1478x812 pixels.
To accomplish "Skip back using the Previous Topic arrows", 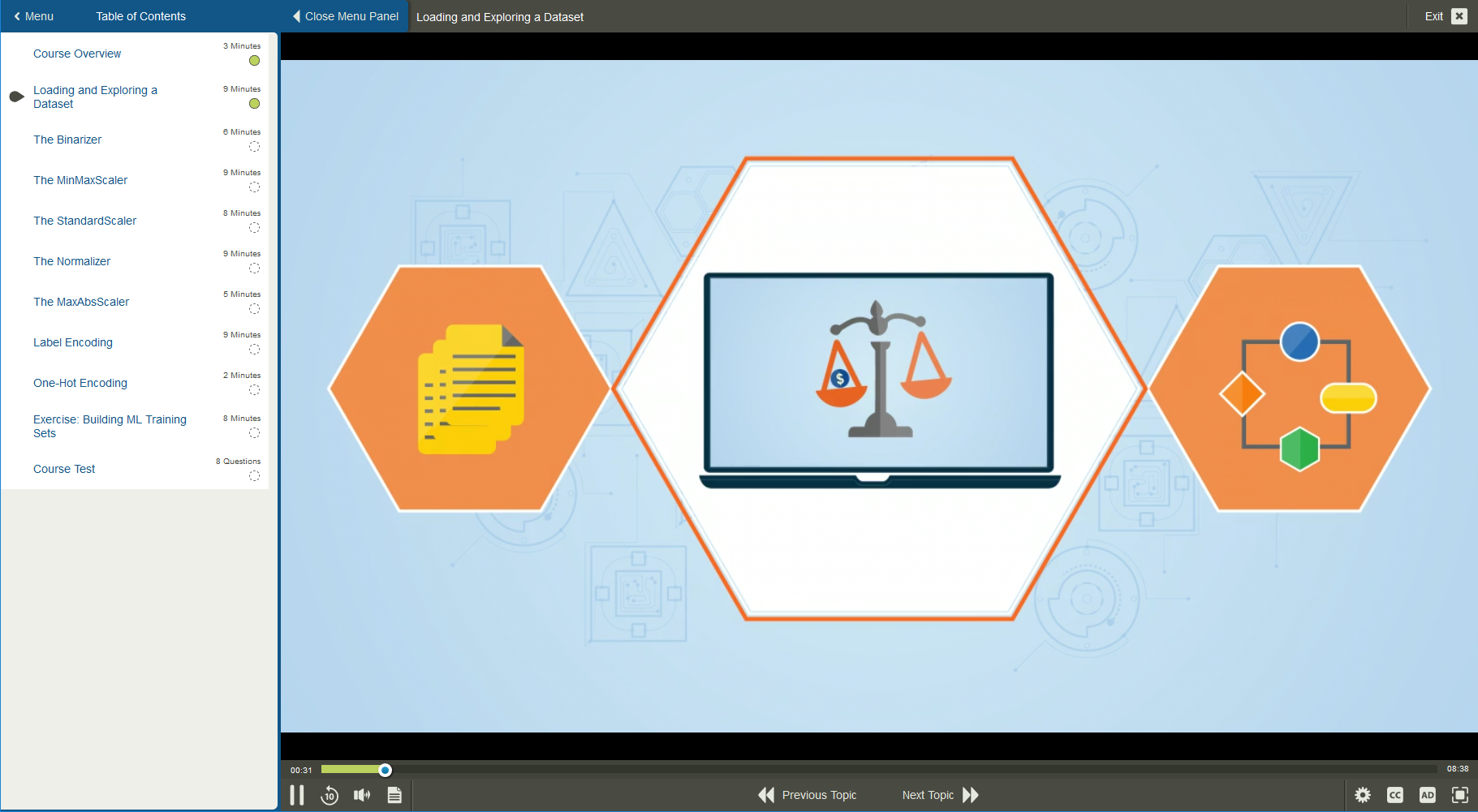I will (x=766, y=795).
